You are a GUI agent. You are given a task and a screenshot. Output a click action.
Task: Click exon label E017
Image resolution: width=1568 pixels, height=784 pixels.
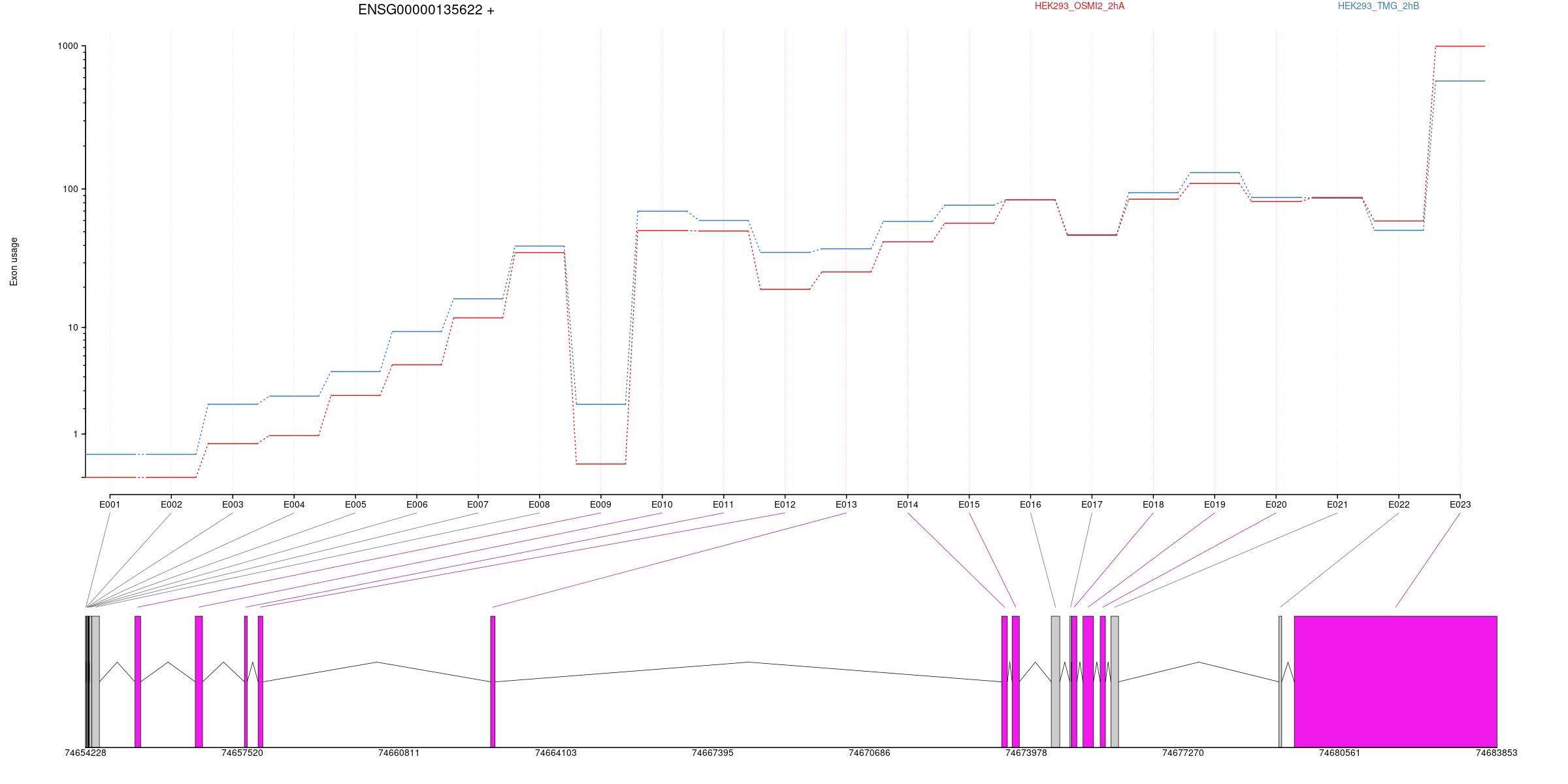click(x=1092, y=504)
